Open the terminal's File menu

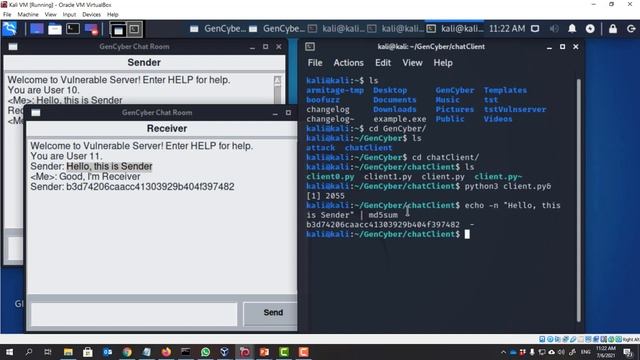pyautogui.click(x=315, y=63)
